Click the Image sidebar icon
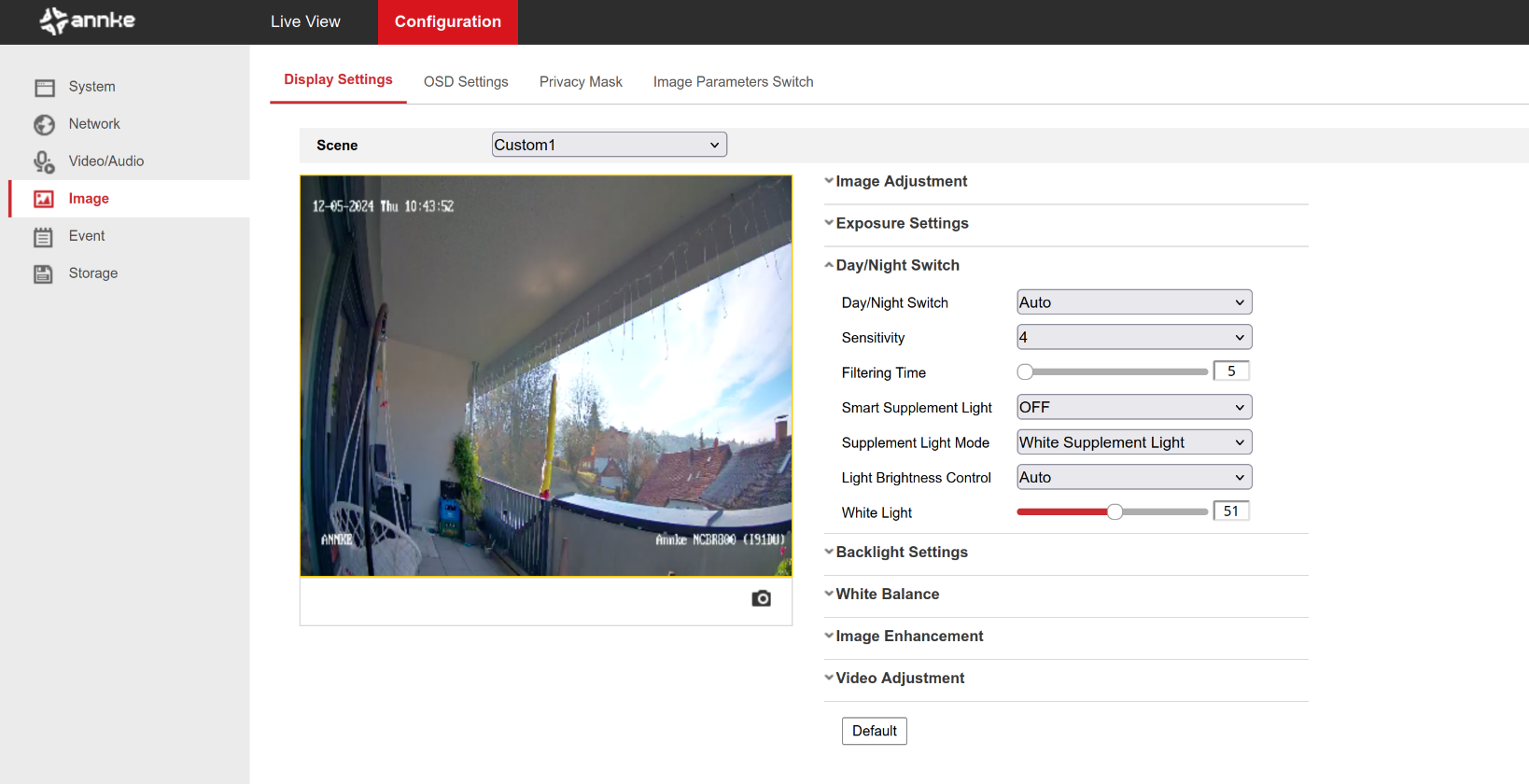Viewport: 1529px width, 784px height. coord(44,199)
